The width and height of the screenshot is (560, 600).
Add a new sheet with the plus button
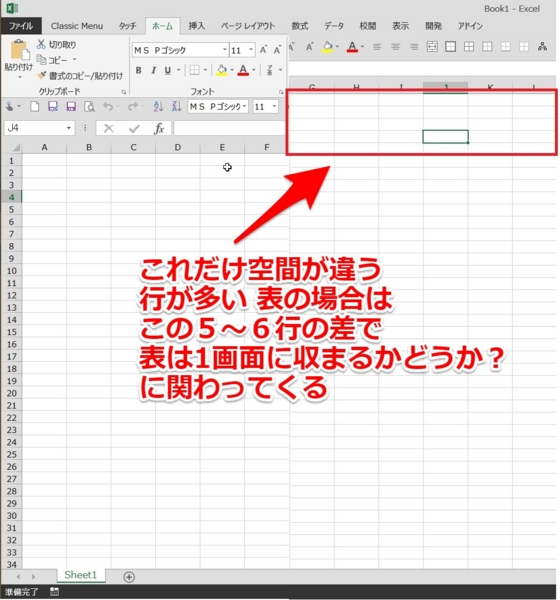click(x=129, y=577)
